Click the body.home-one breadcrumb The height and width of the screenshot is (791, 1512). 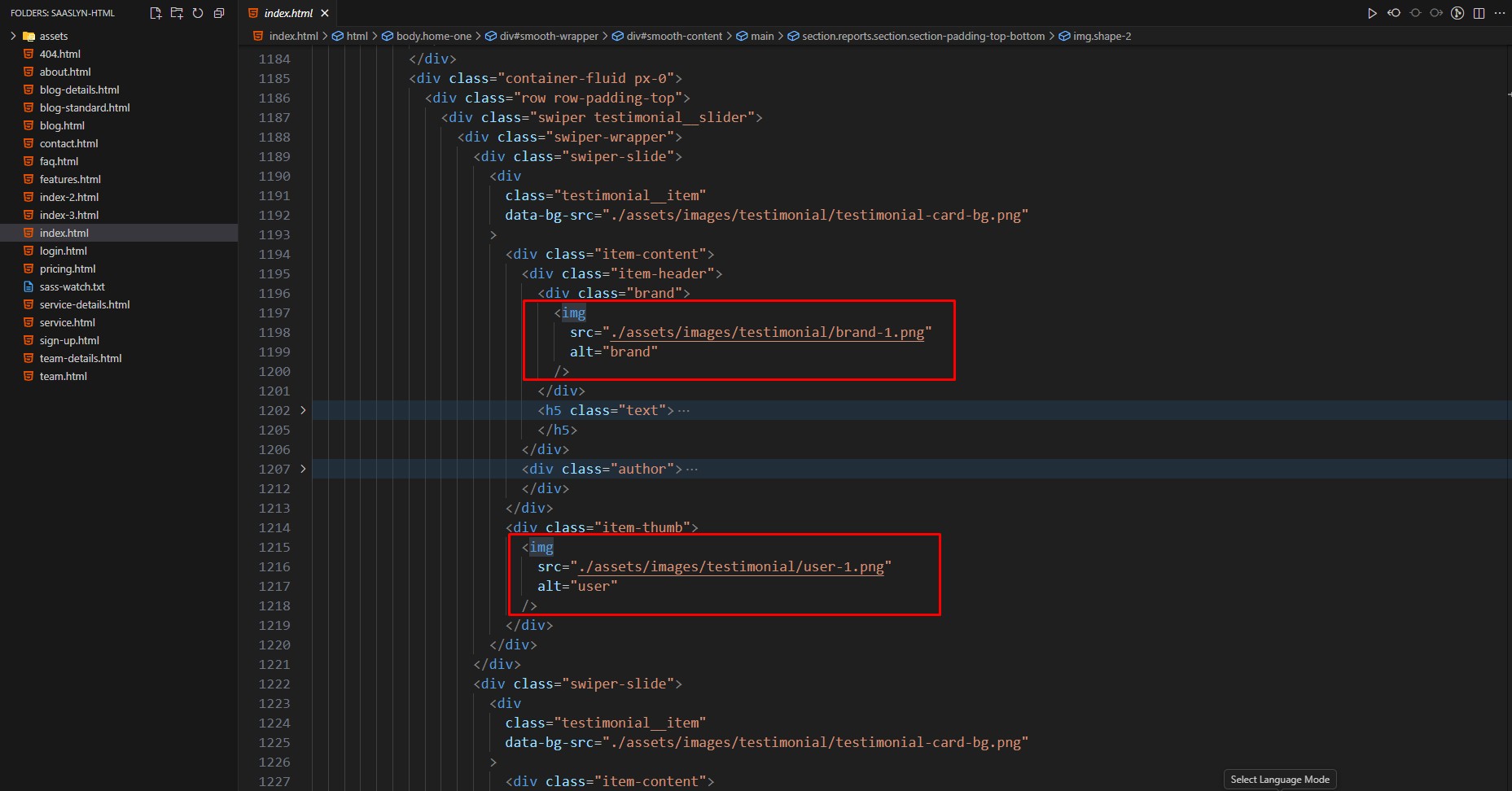[x=433, y=36]
